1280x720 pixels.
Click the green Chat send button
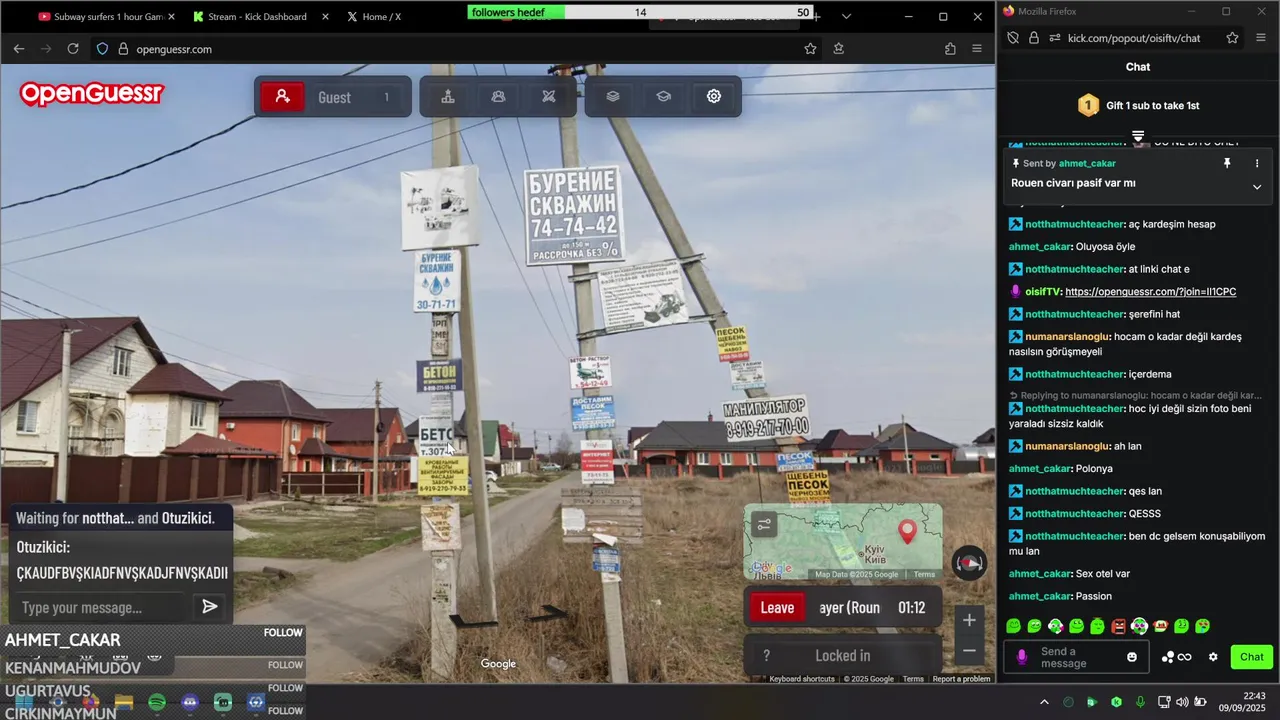click(x=1252, y=657)
